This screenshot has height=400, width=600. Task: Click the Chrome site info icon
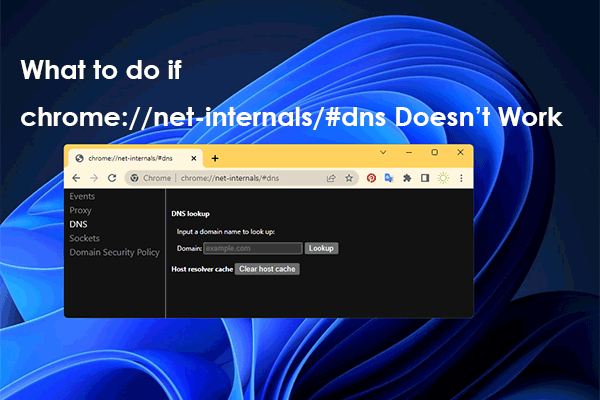(x=134, y=178)
